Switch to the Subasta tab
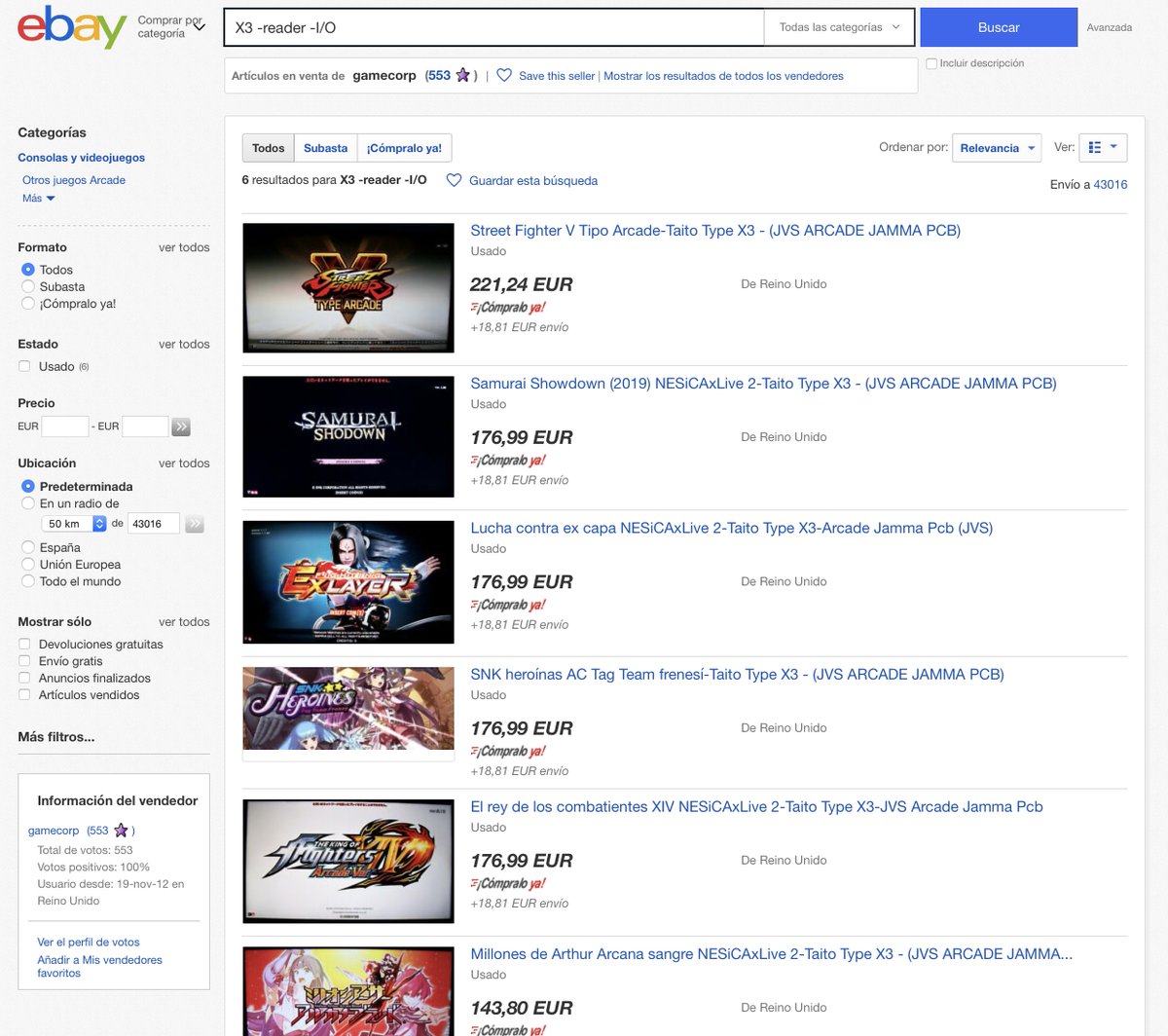The height and width of the screenshot is (1036, 1168). (325, 148)
